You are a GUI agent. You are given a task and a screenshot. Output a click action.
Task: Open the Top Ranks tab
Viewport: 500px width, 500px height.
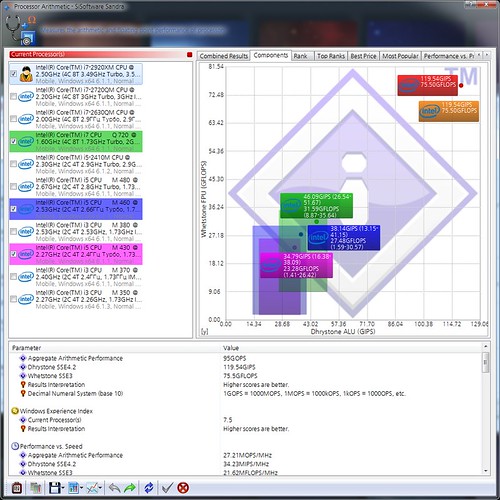pos(331,56)
